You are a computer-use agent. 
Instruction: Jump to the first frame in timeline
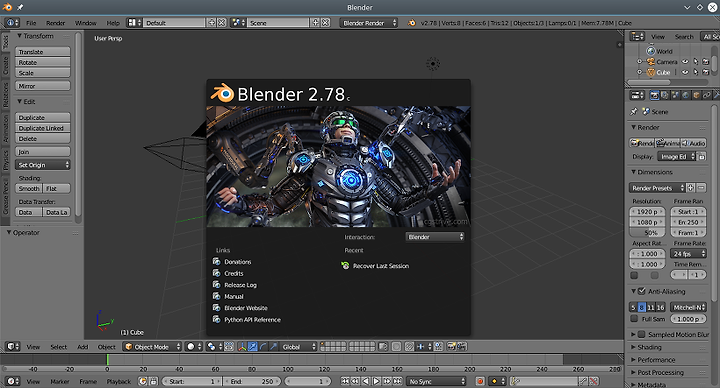click(x=345, y=381)
